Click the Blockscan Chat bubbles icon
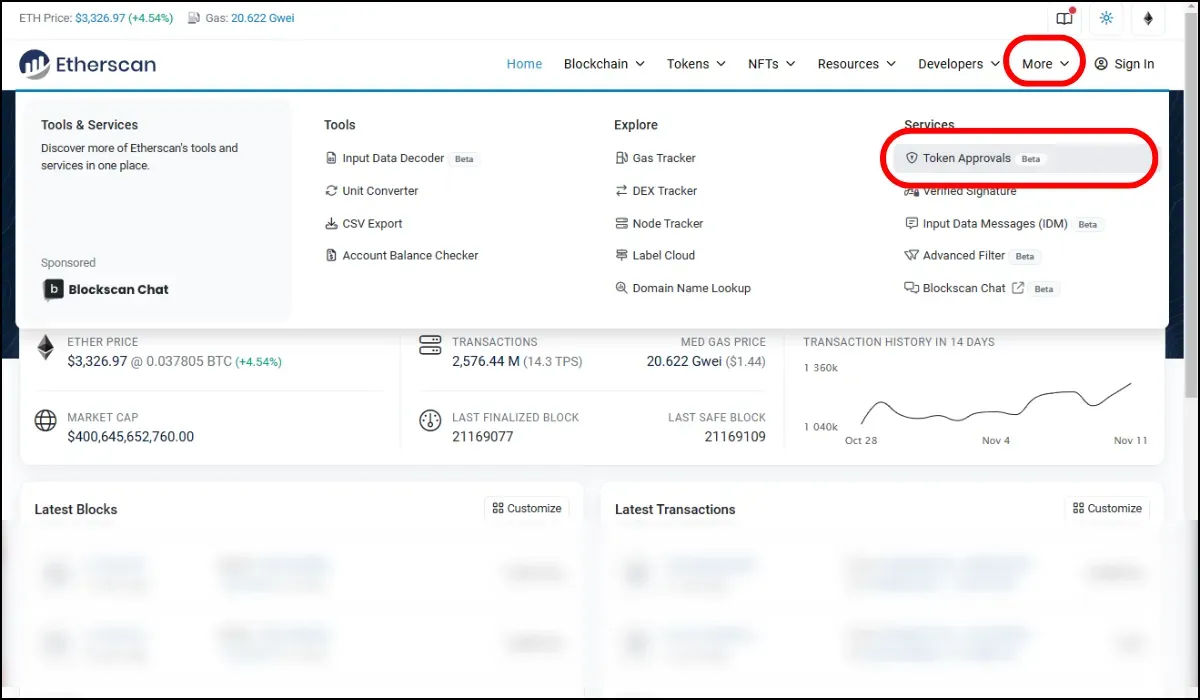Image resolution: width=1200 pixels, height=700 pixels. (x=912, y=288)
